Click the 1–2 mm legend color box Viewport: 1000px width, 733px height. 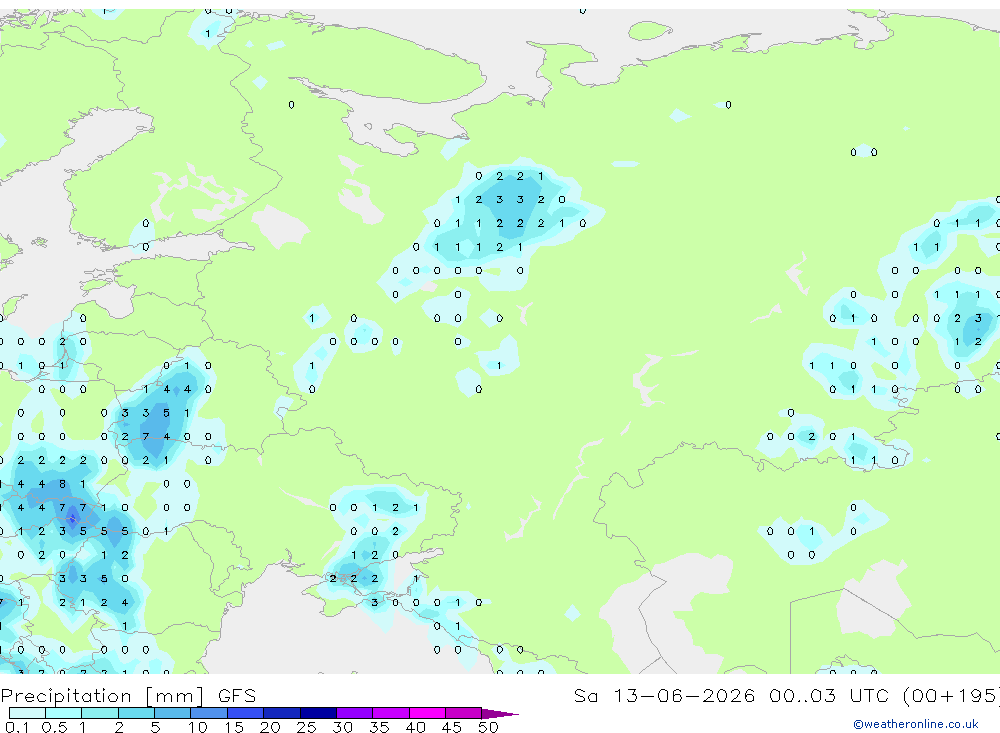click(x=99, y=713)
